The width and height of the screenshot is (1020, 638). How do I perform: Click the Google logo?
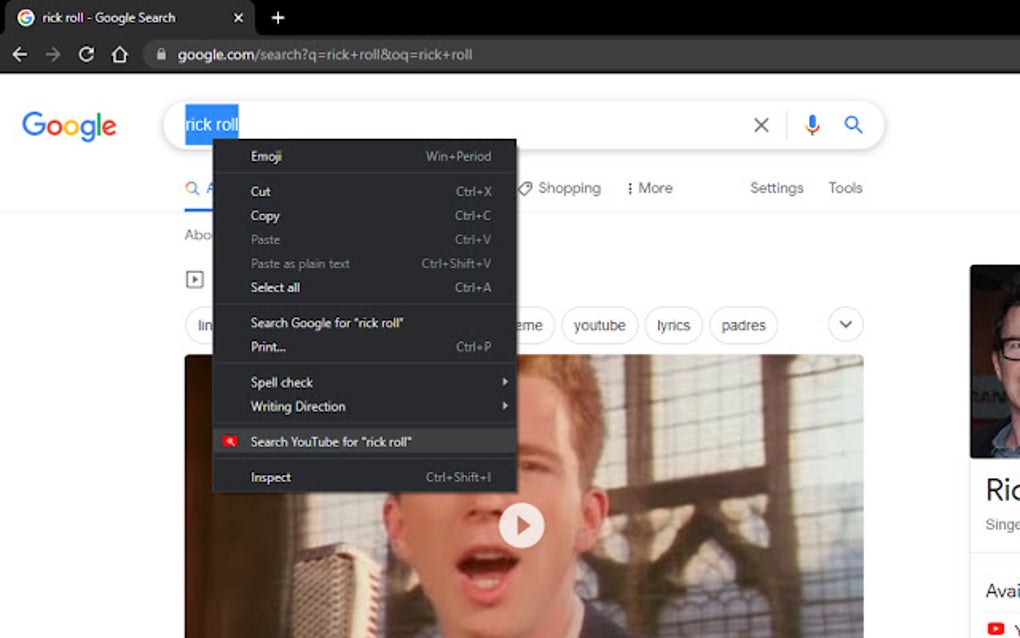[68, 126]
